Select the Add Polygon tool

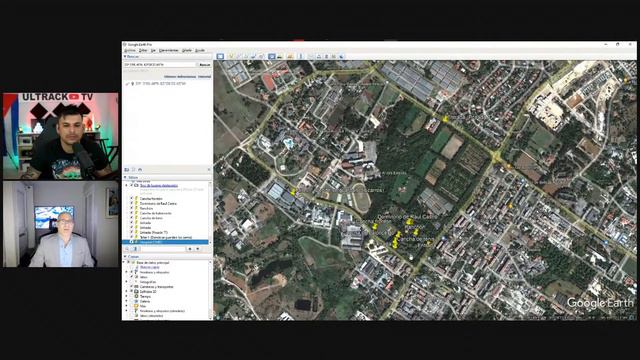click(x=238, y=56)
